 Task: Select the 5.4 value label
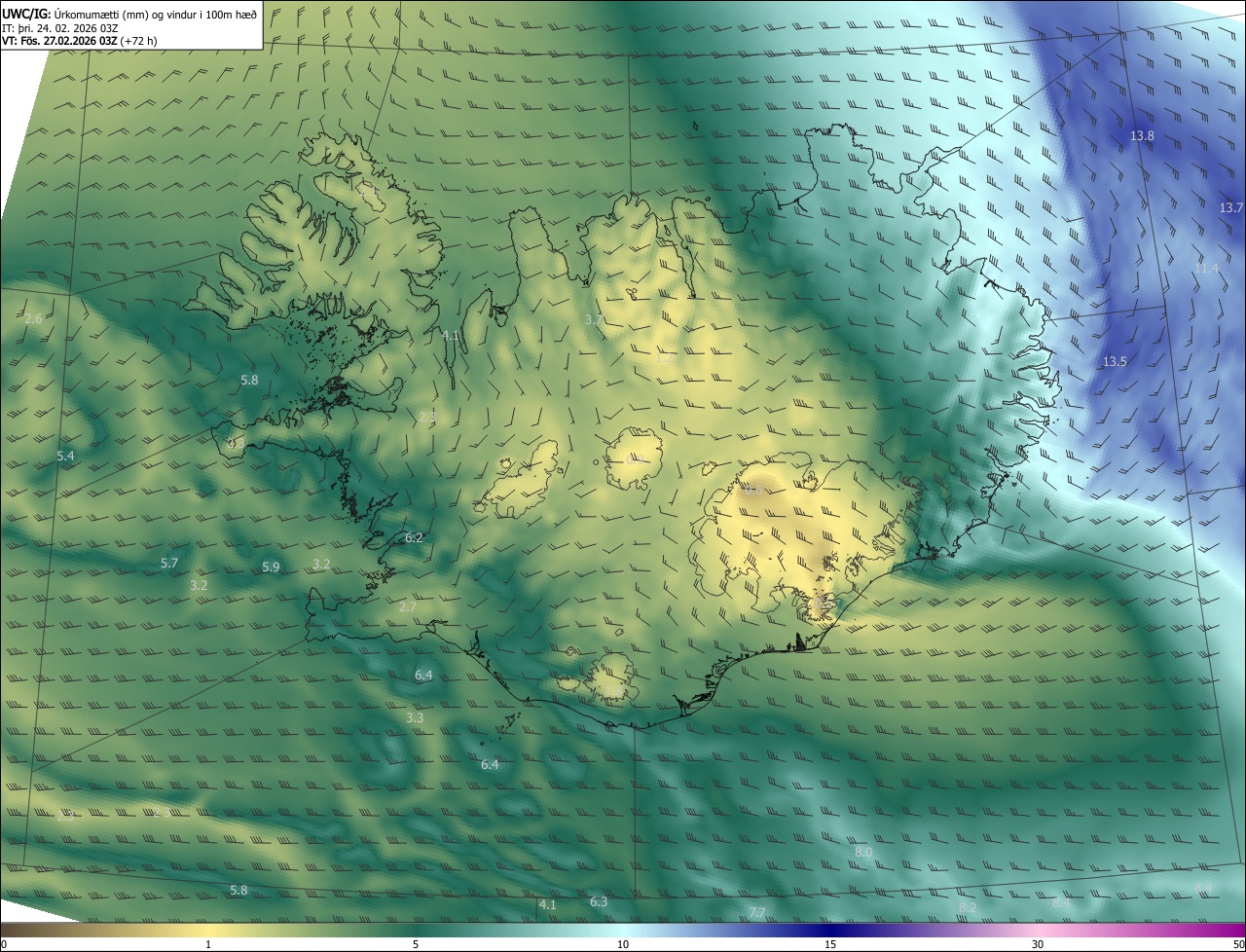click(x=65, y=457)
